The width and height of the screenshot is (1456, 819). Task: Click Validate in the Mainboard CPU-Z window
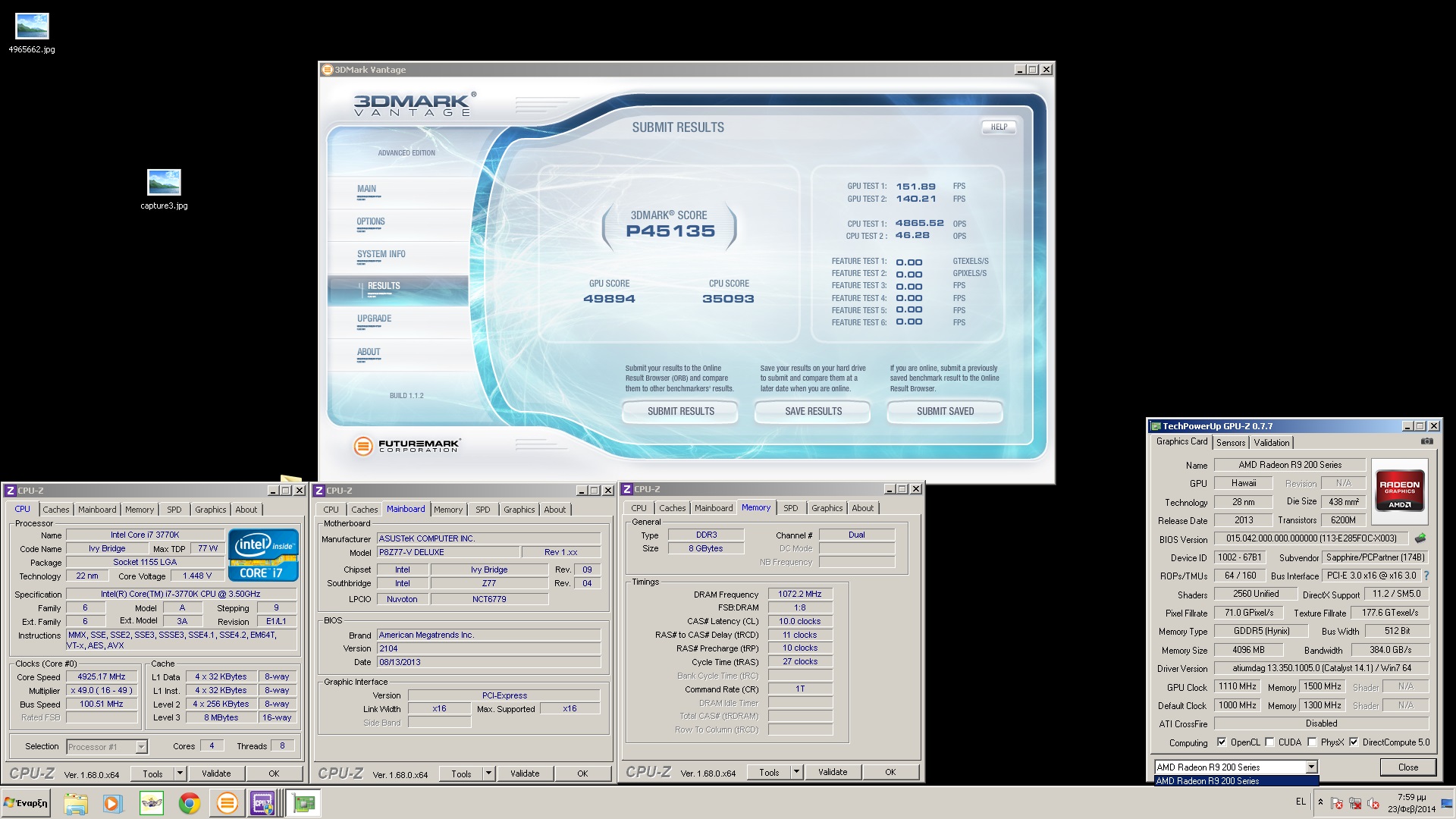click(525, 773)
